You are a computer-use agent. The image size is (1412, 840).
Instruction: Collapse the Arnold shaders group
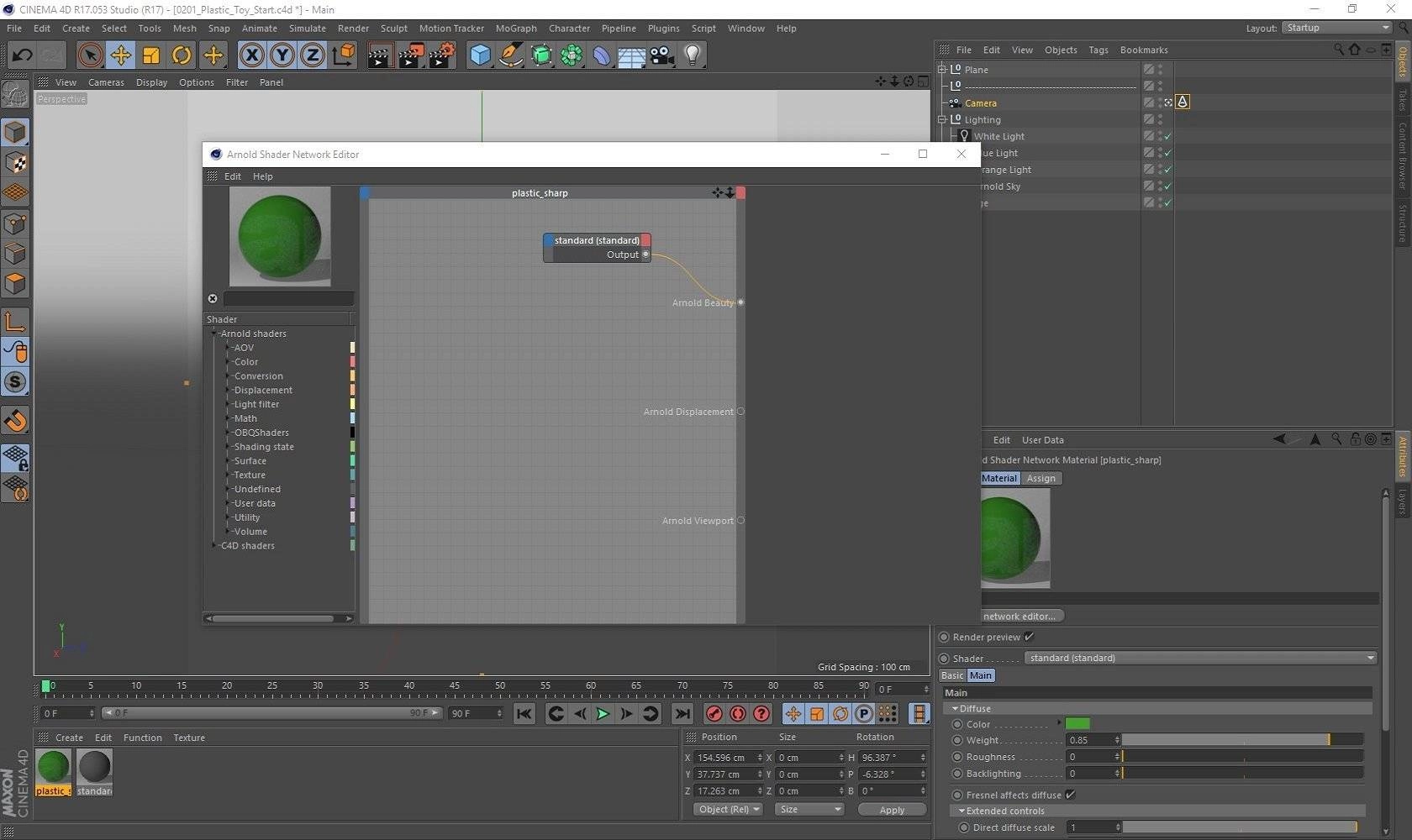(x=214, y=333)
